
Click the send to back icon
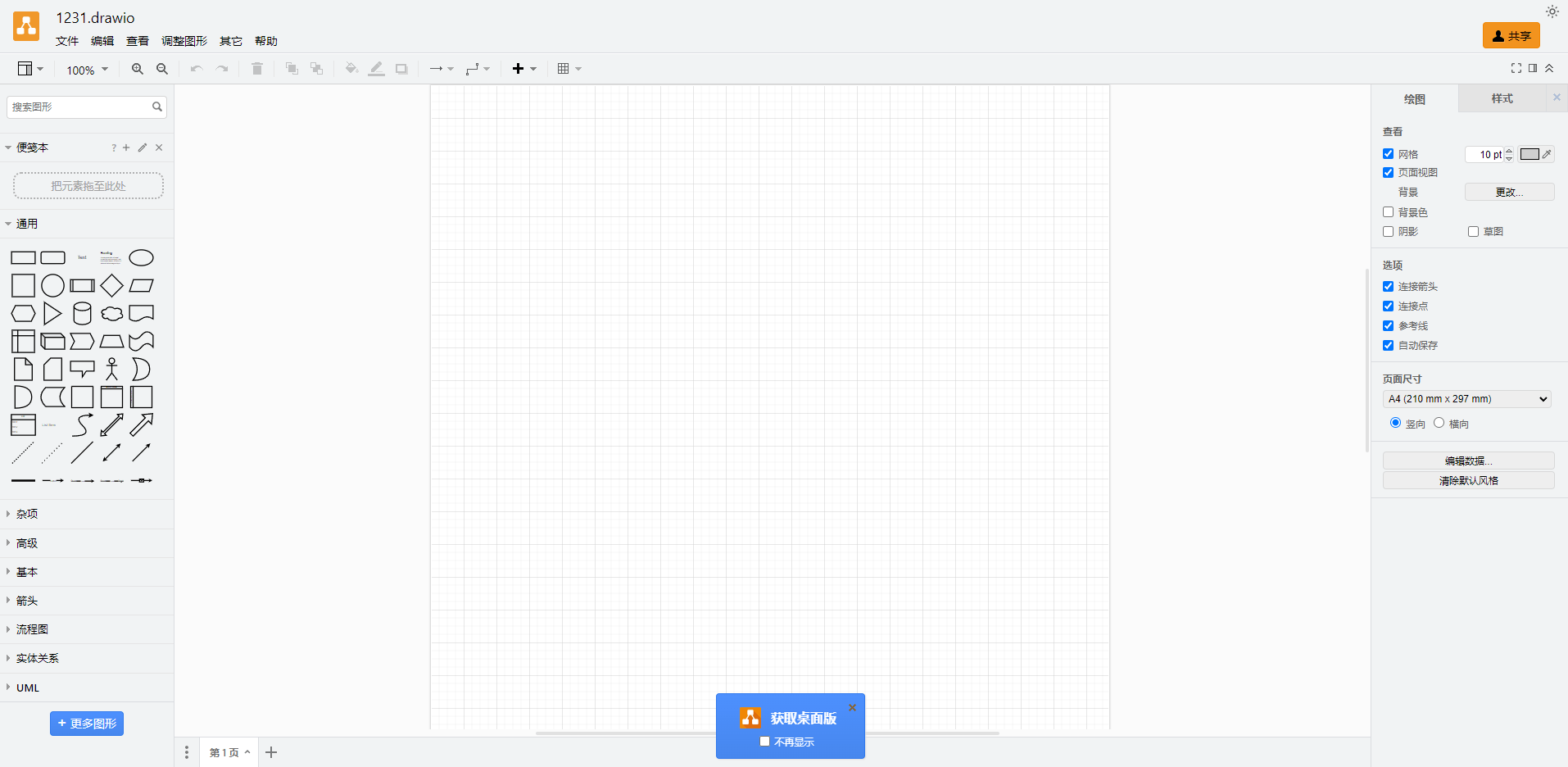click(316, 69)
